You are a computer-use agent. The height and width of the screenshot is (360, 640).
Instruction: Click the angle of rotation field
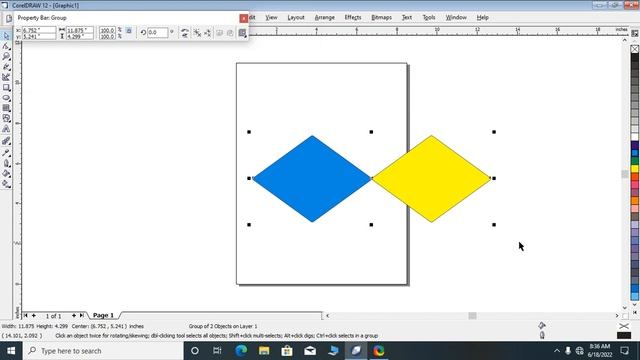point(157,32)
